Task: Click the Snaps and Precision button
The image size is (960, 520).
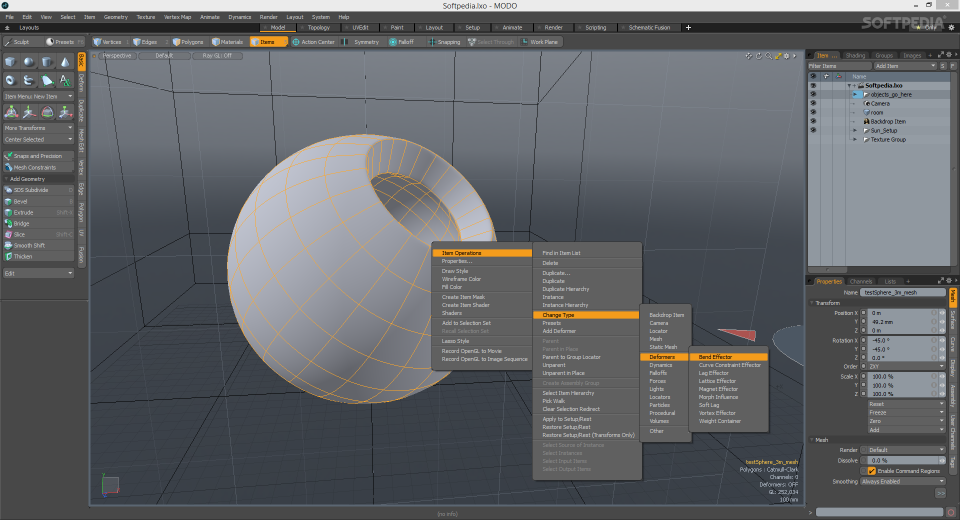Action: coord(38,156)
